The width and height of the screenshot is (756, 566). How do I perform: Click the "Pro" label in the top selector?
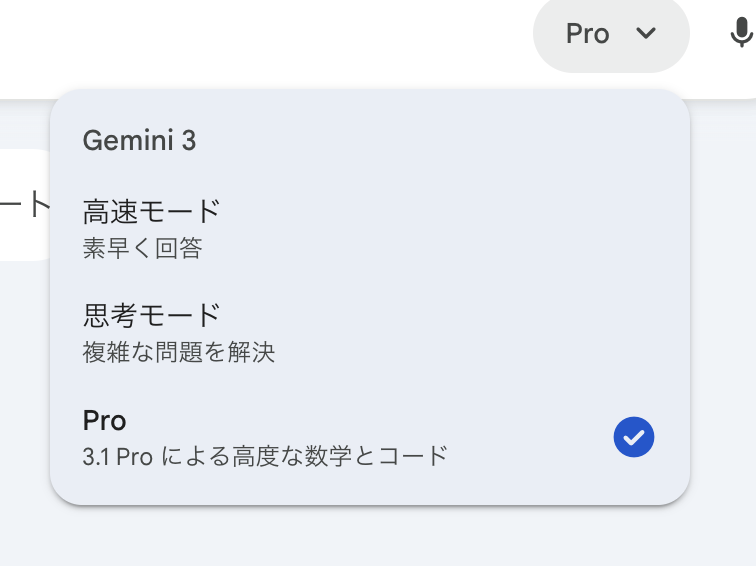pos(587,34)
